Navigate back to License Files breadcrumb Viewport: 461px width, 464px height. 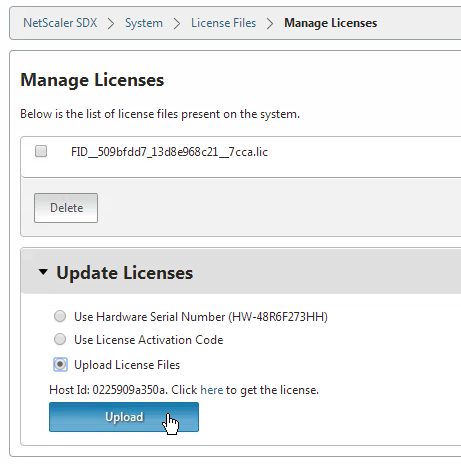coord(223,23)
